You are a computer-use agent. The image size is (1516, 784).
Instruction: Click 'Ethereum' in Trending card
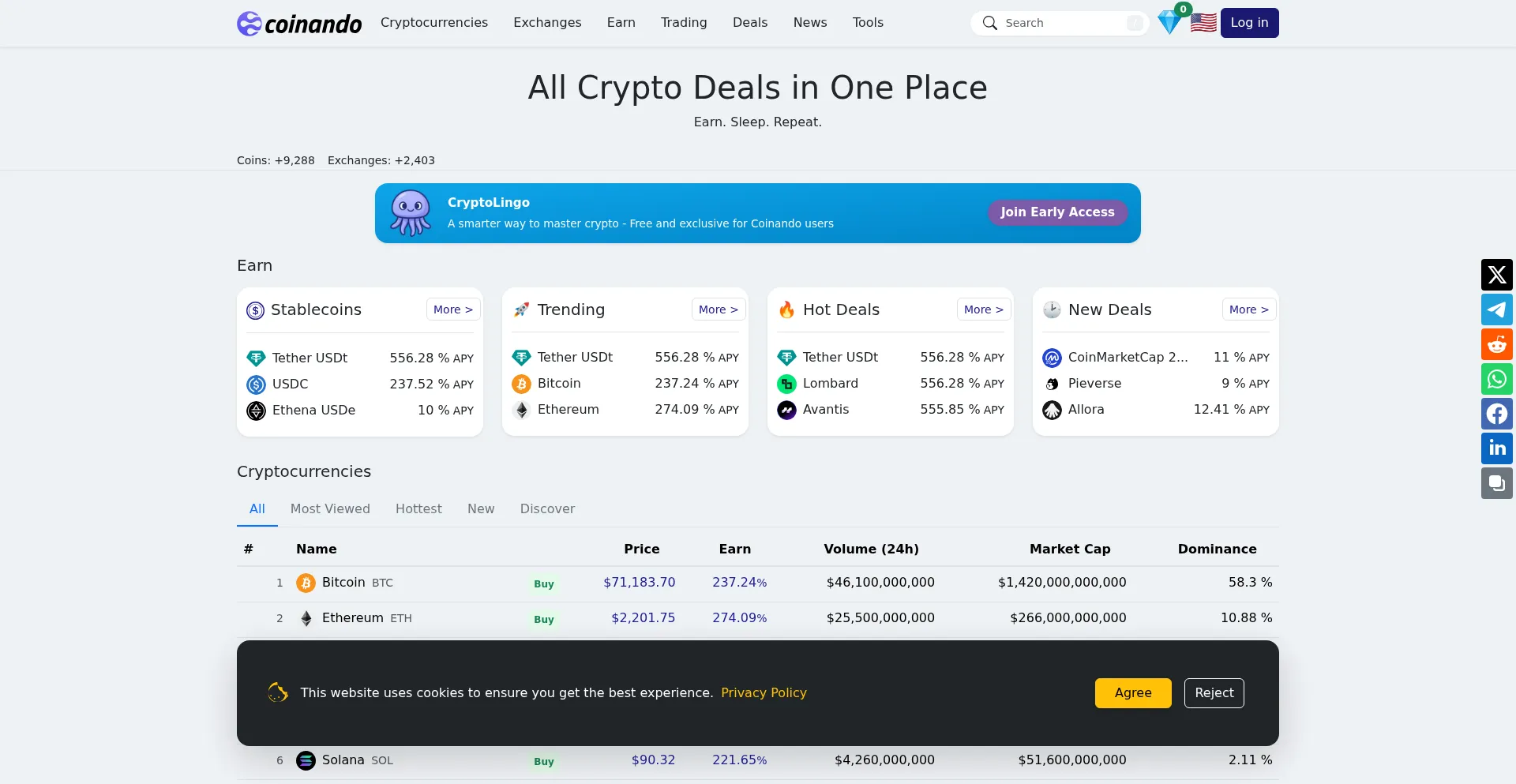point(568,410)
